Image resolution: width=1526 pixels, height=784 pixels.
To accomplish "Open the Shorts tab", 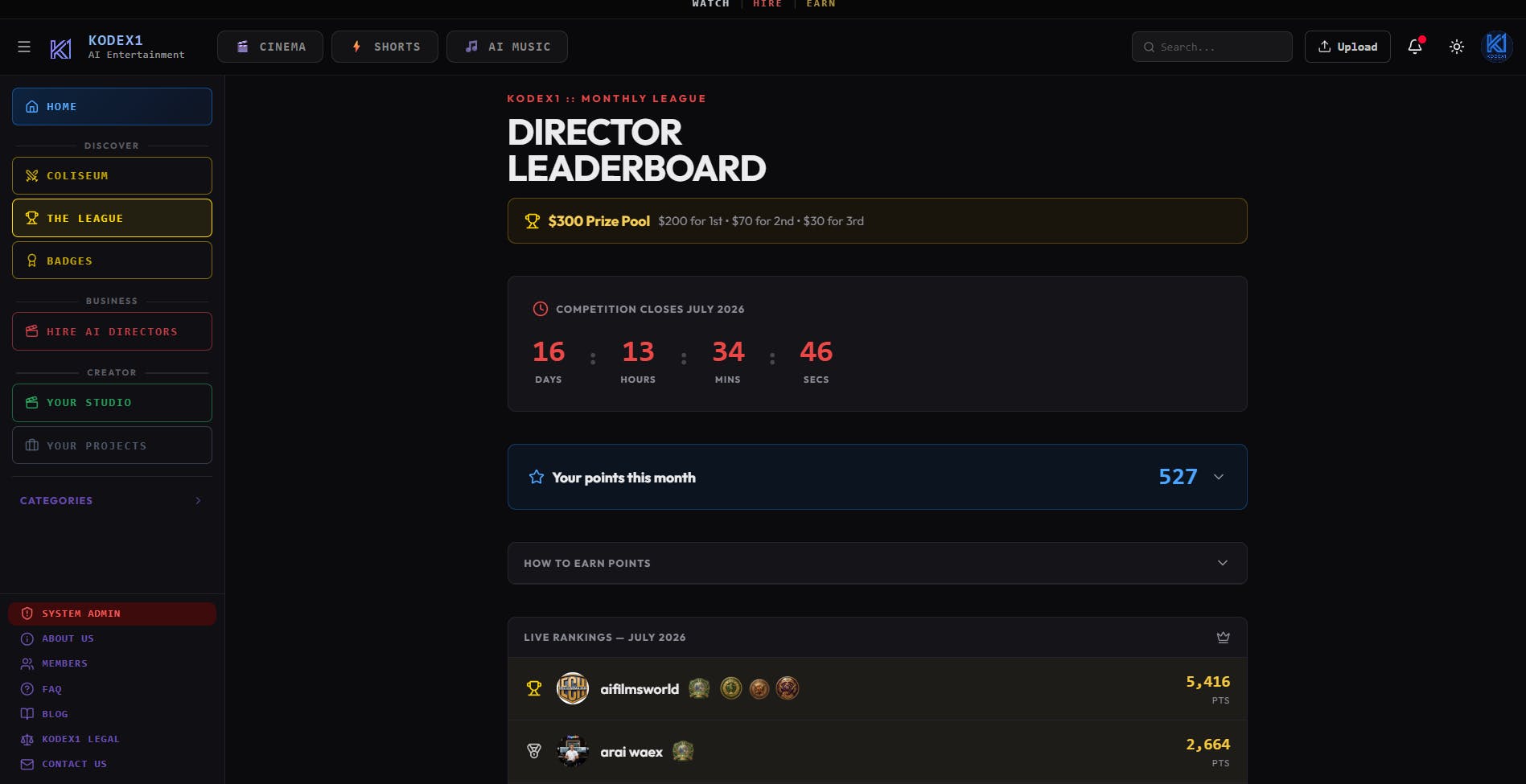I will tap(385, 47).
